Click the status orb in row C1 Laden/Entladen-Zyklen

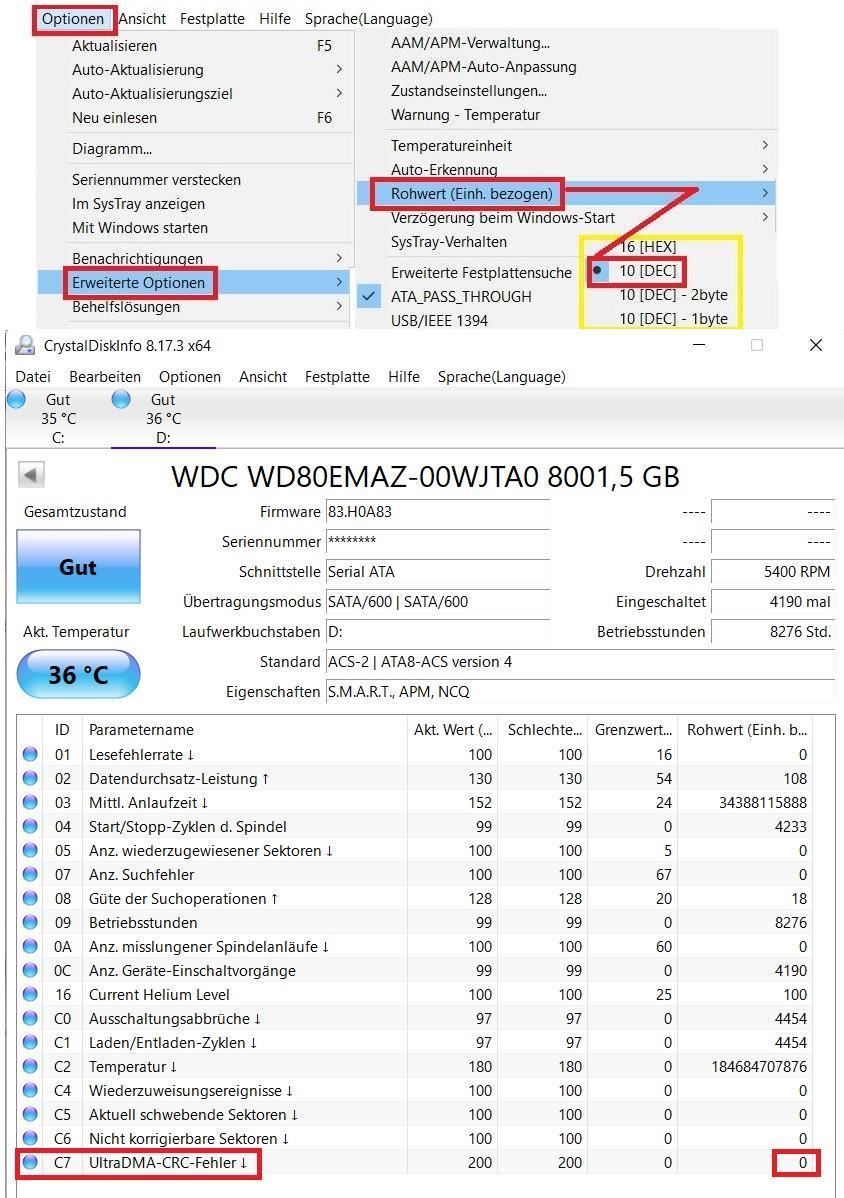tap(30, 1042)
